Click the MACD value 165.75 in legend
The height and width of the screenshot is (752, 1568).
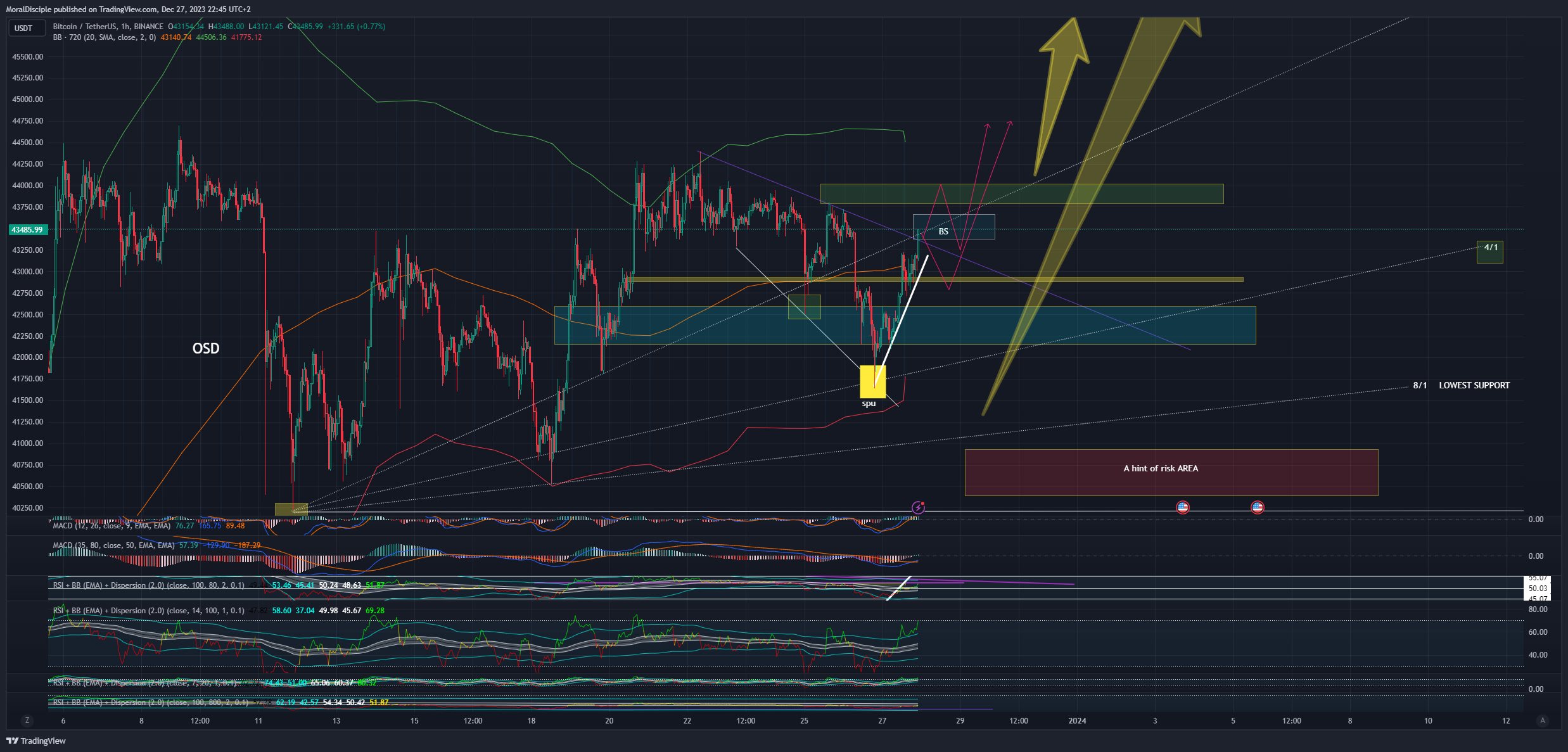point(210,525)
